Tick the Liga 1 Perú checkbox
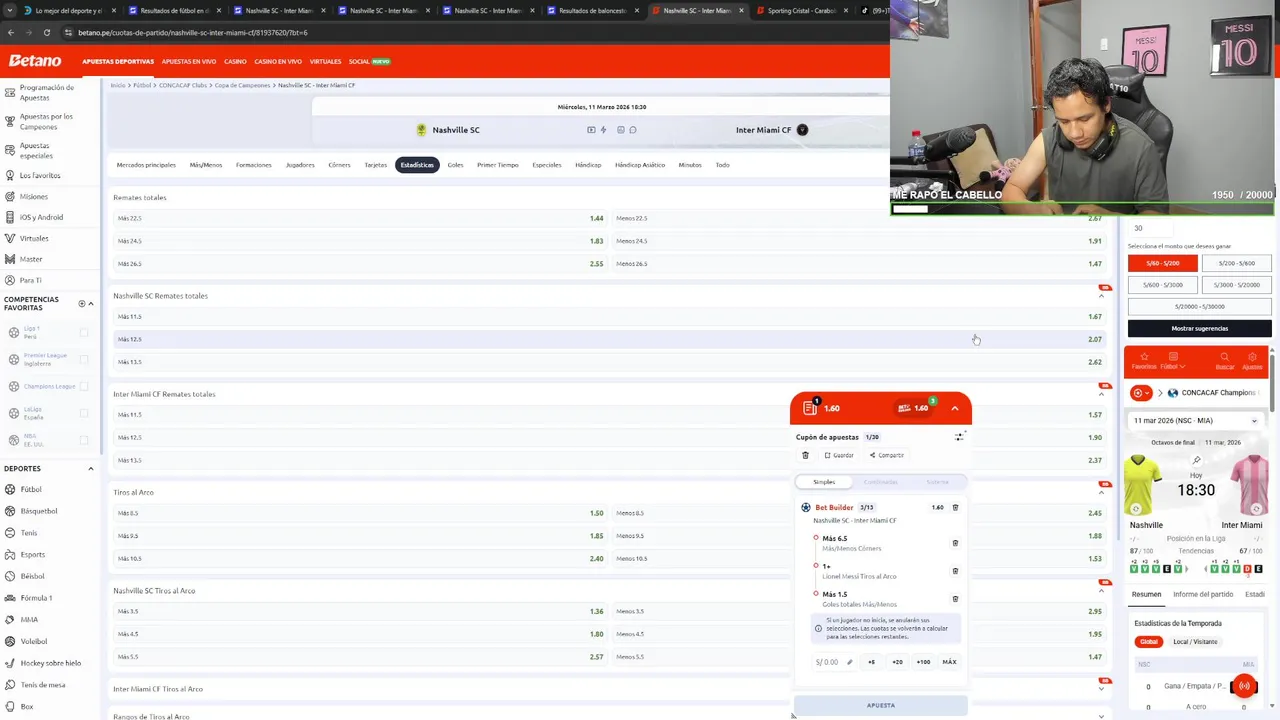This screenshot has width=1280, height=720. click(x=84, y=332)
